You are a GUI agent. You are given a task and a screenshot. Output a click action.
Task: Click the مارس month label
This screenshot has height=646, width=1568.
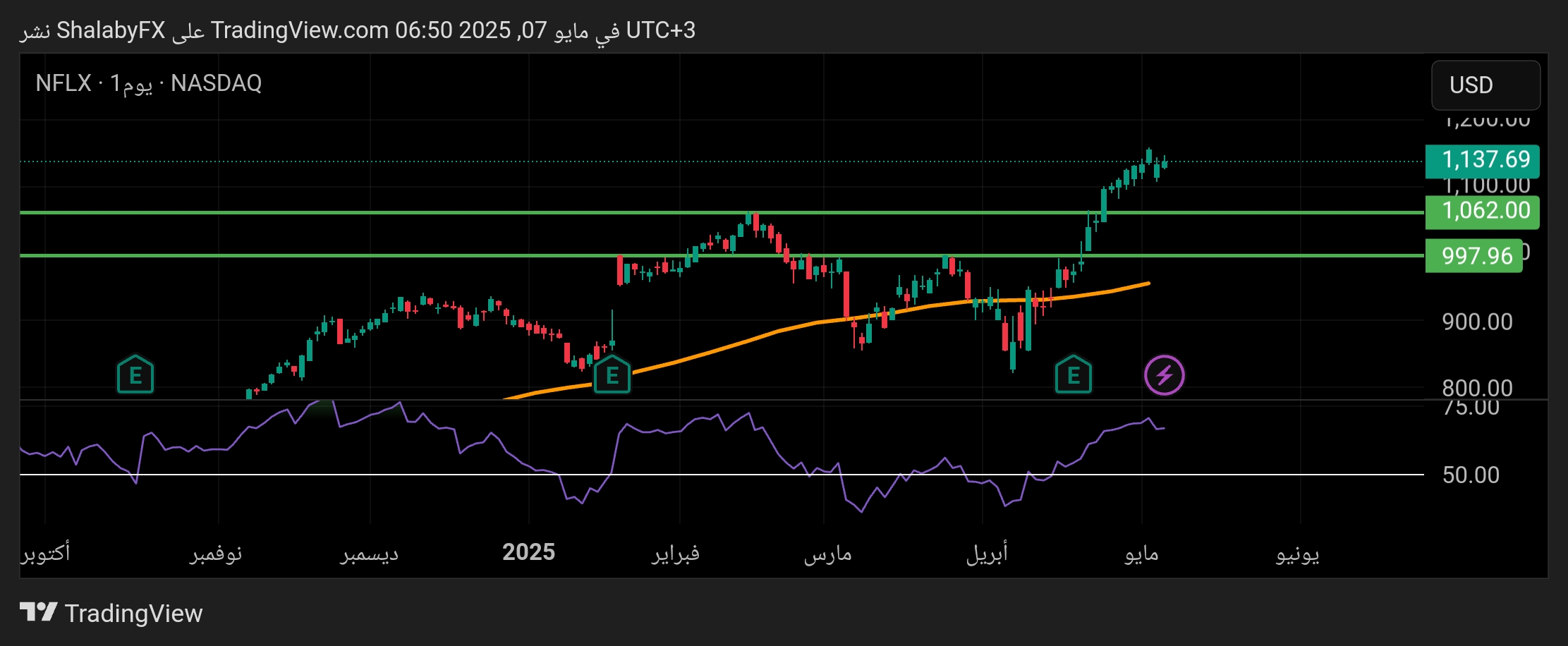tap(827, 554)
